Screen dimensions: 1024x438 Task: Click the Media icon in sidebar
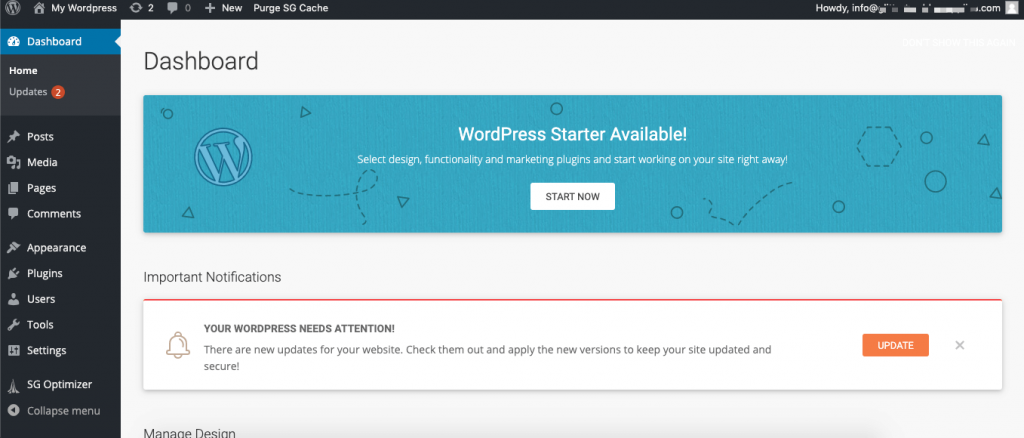pyautogui.click(x=14, y=163)
